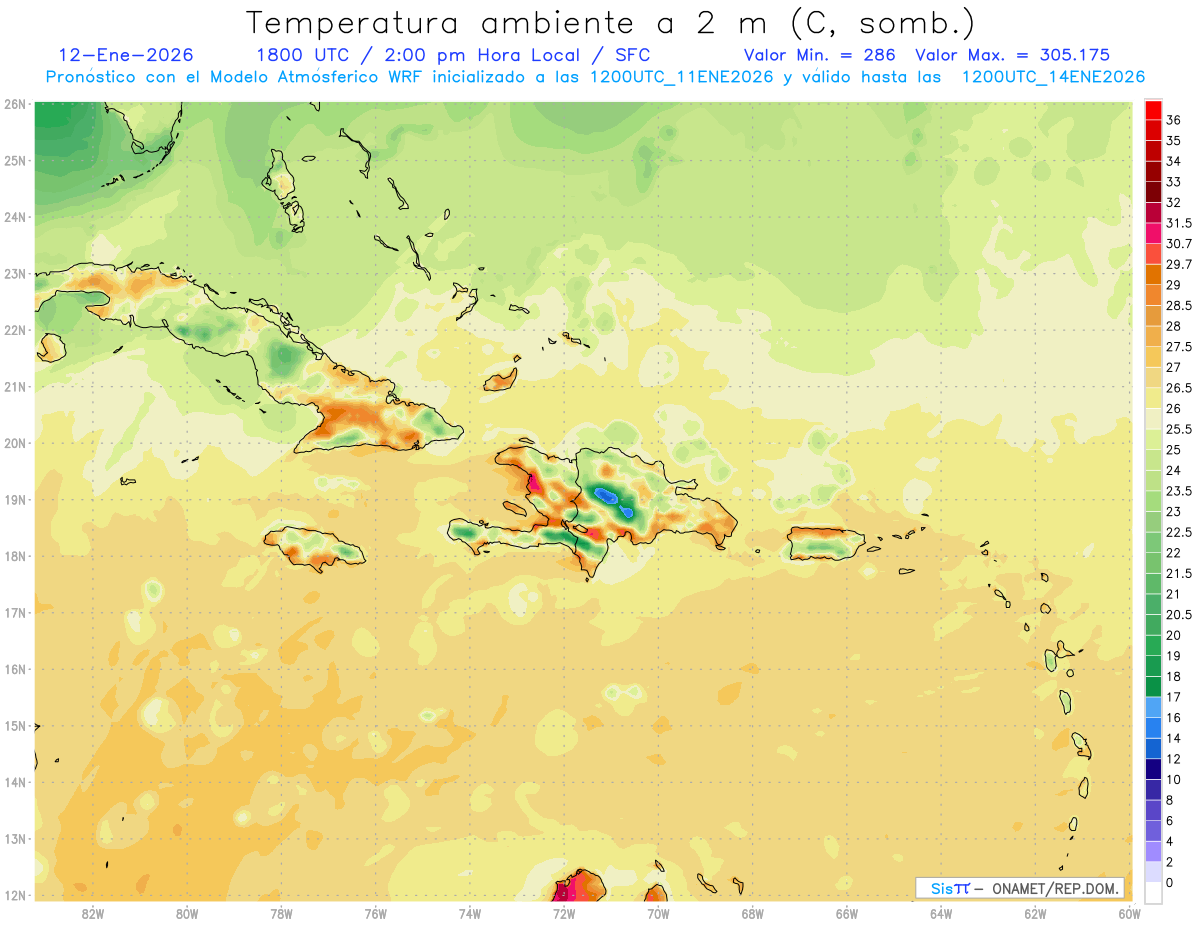Viewport: 1200px width, 927px height.
Task: Click the "Valor Max. = 305.175" readout
Action: (x=1012, y=55)
